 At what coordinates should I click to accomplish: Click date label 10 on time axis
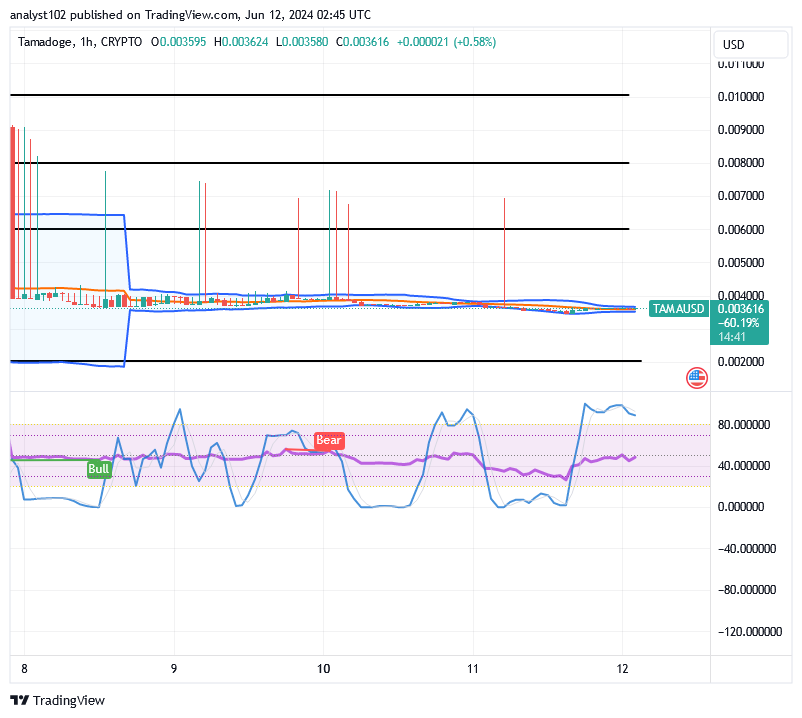coord(323,668)
